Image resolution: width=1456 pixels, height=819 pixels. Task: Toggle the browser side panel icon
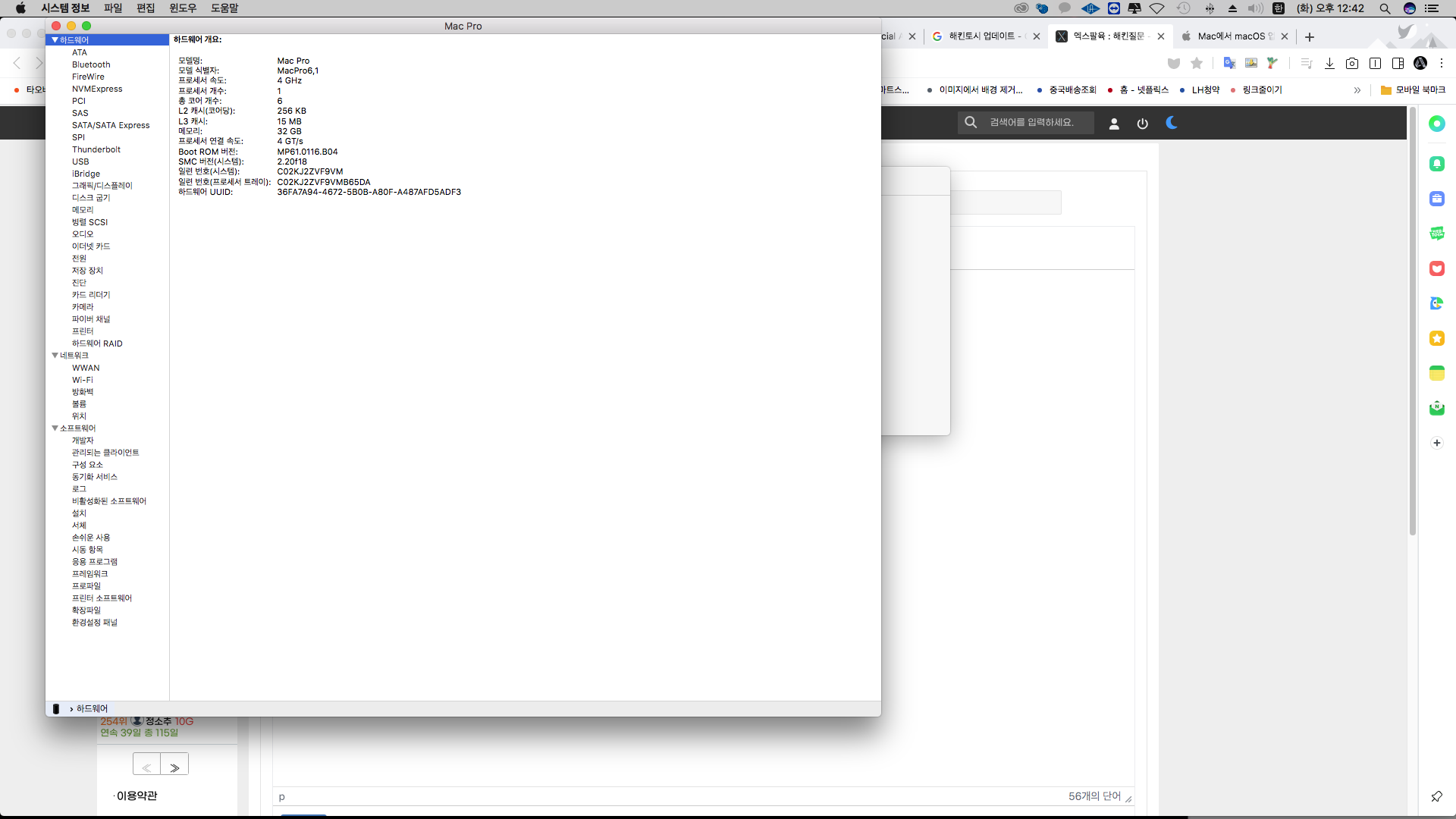[1398, 64]
